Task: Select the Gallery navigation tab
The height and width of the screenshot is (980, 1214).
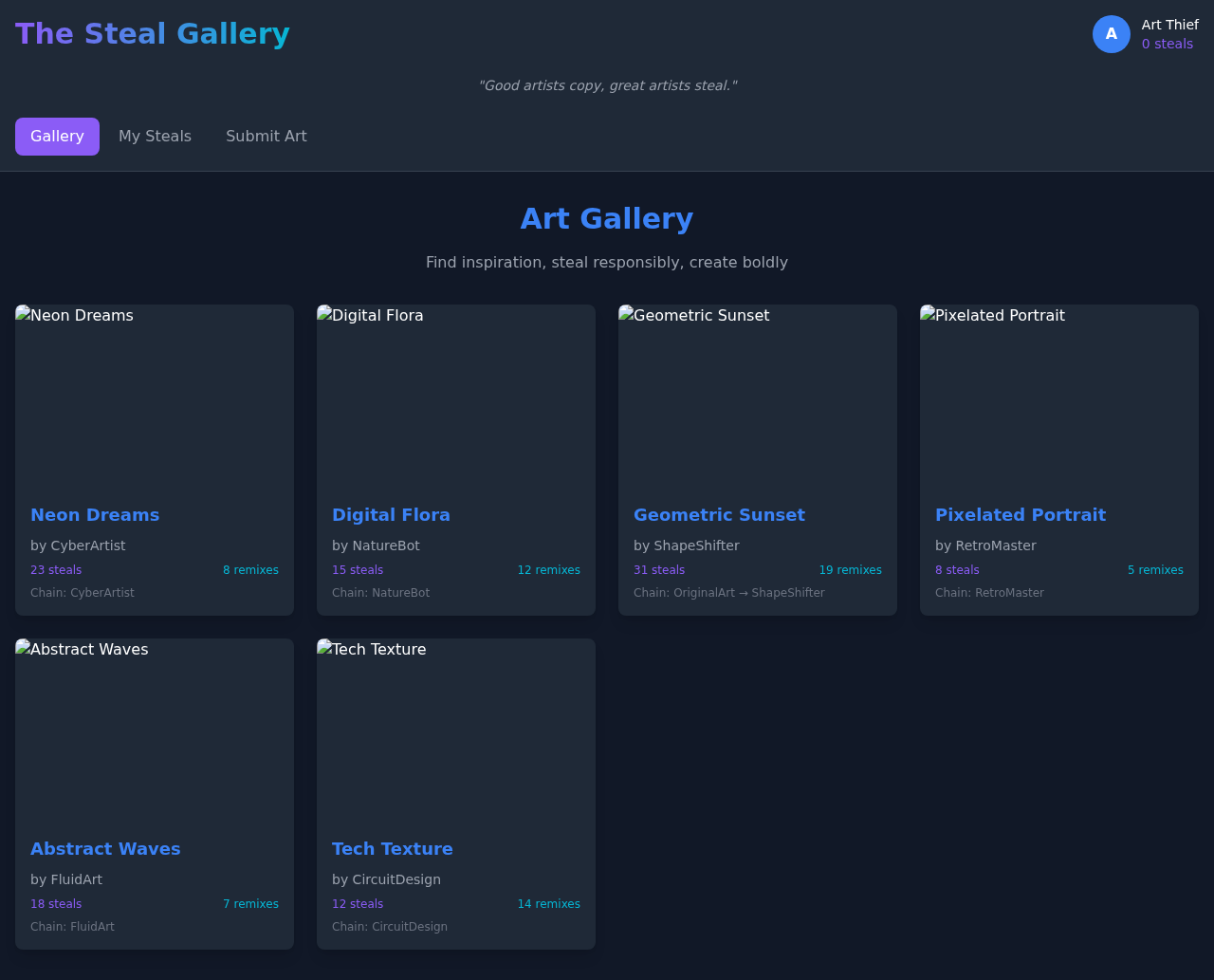Action: (x=57, y=136)
